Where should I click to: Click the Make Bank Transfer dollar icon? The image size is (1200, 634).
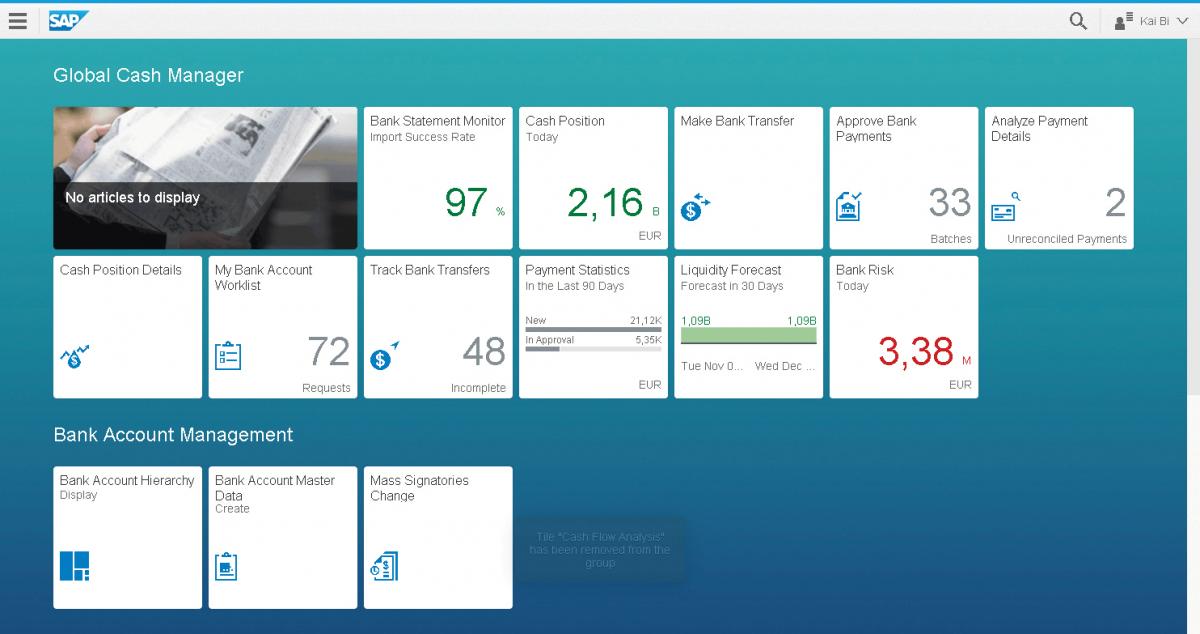[694, 207]
